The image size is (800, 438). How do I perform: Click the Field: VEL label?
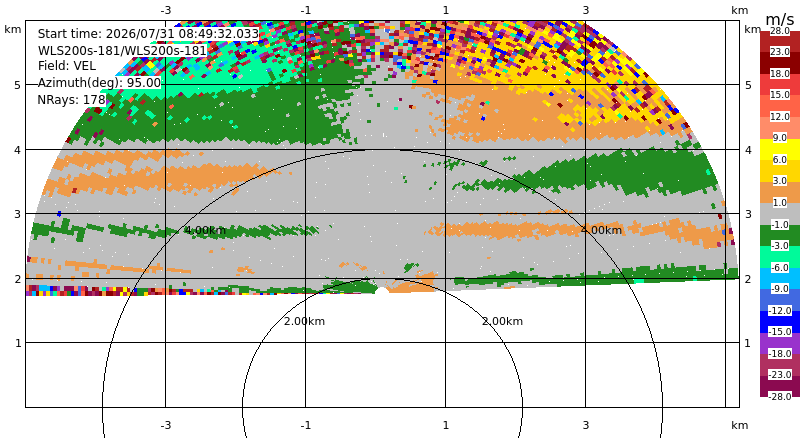67,66
